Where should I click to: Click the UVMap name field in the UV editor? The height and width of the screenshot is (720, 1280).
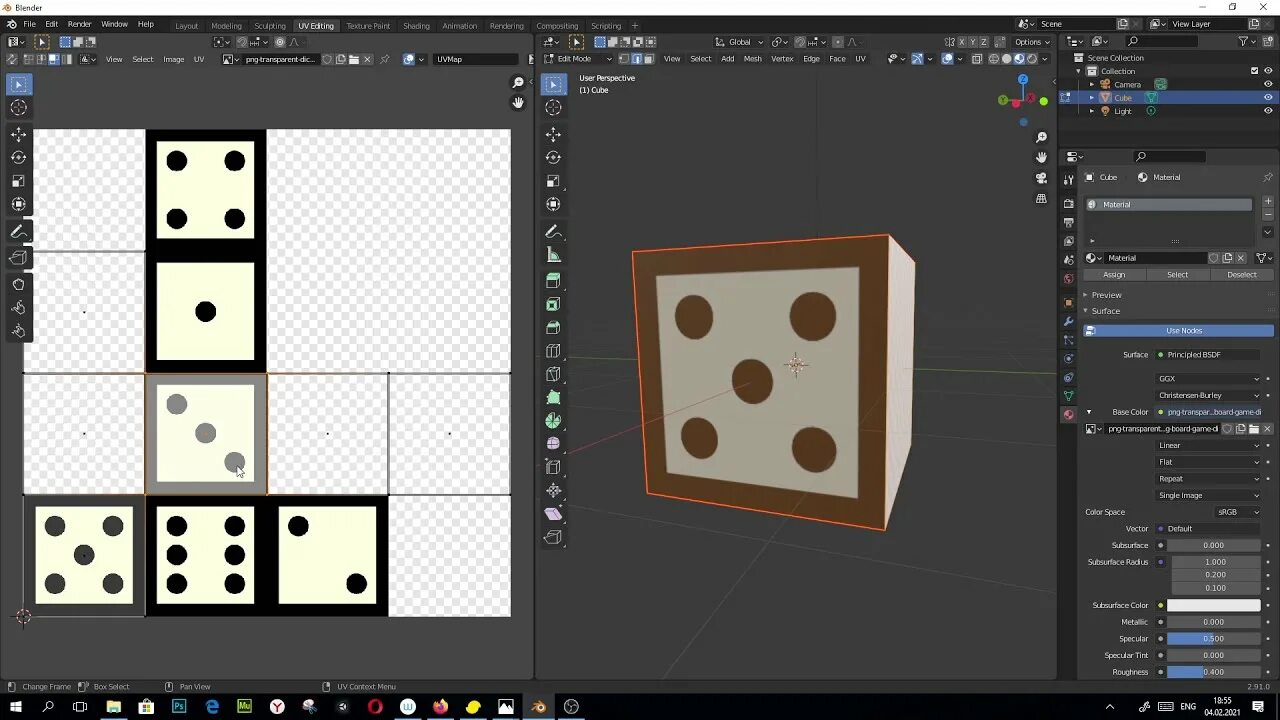coord(478,59)
